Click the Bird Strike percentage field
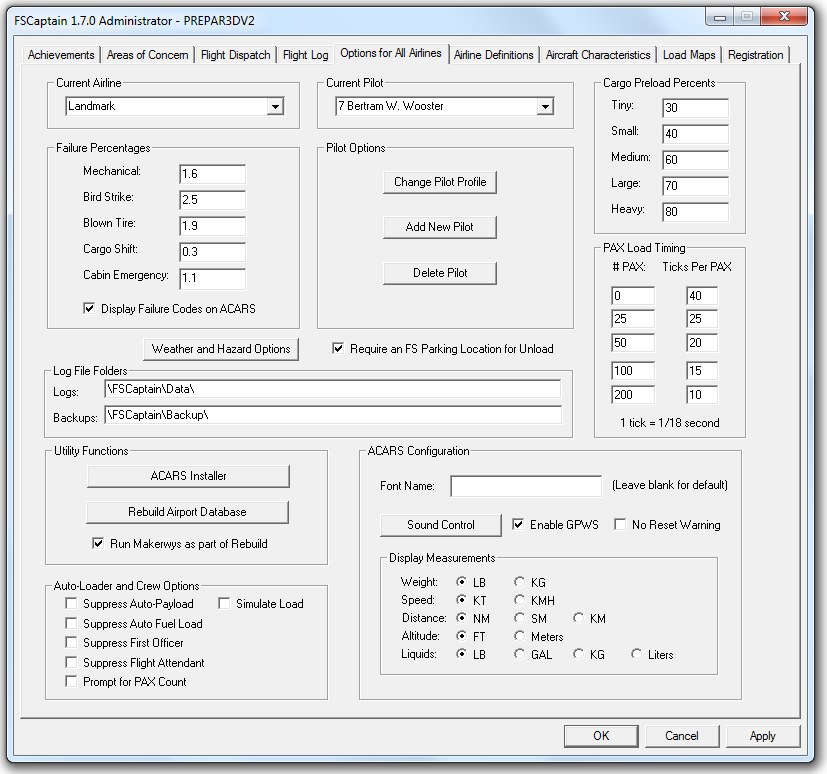The image size is (827, 774). click(213, 200)
